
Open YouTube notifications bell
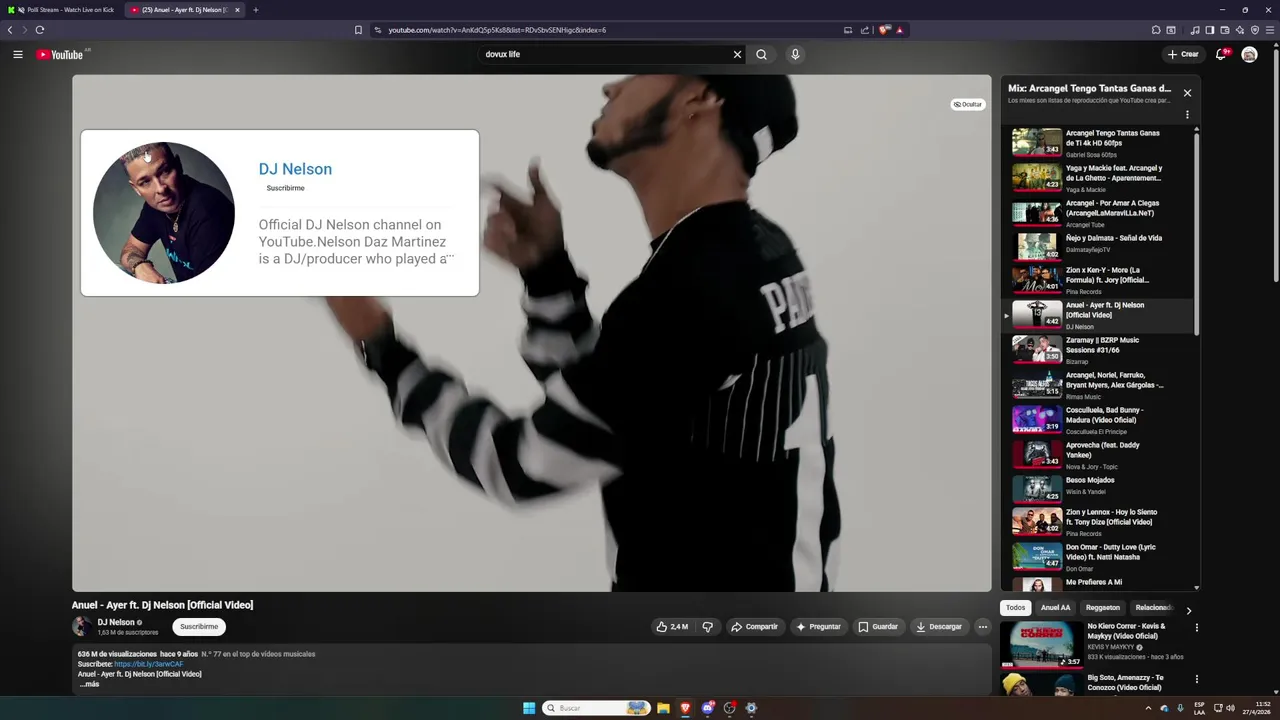click(1221, 54)
